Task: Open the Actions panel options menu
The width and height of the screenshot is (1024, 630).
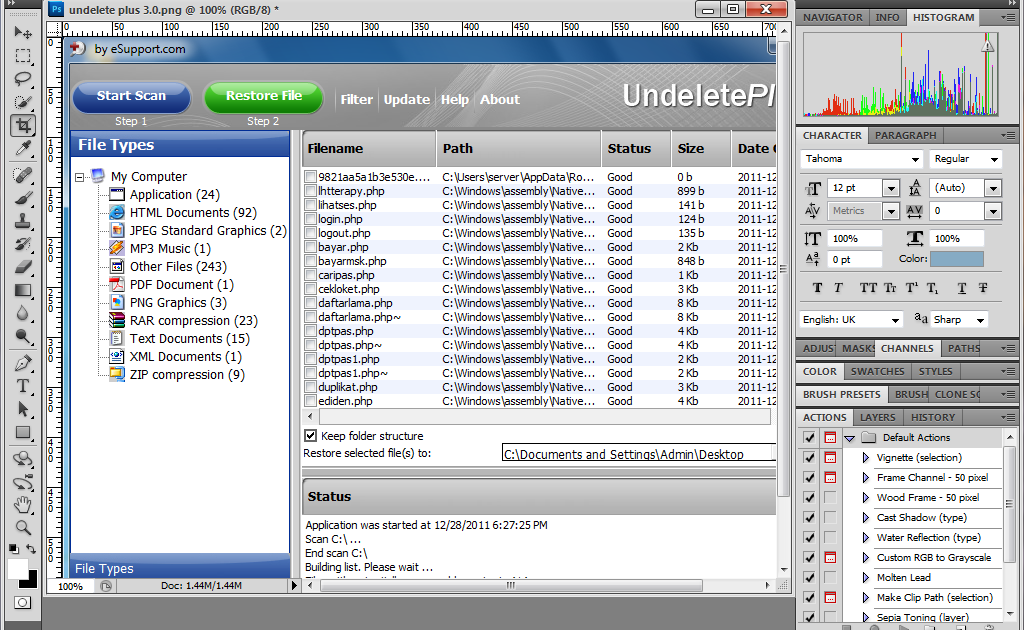Action: click(x=1008, y=417)
